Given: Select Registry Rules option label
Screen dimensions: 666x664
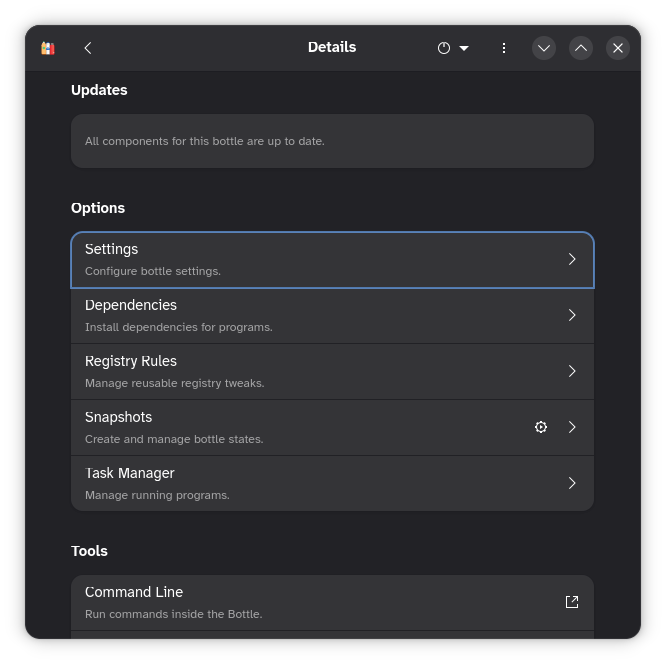Looking at the screenshot, I should pyautogui.click(x=131, y=361).
